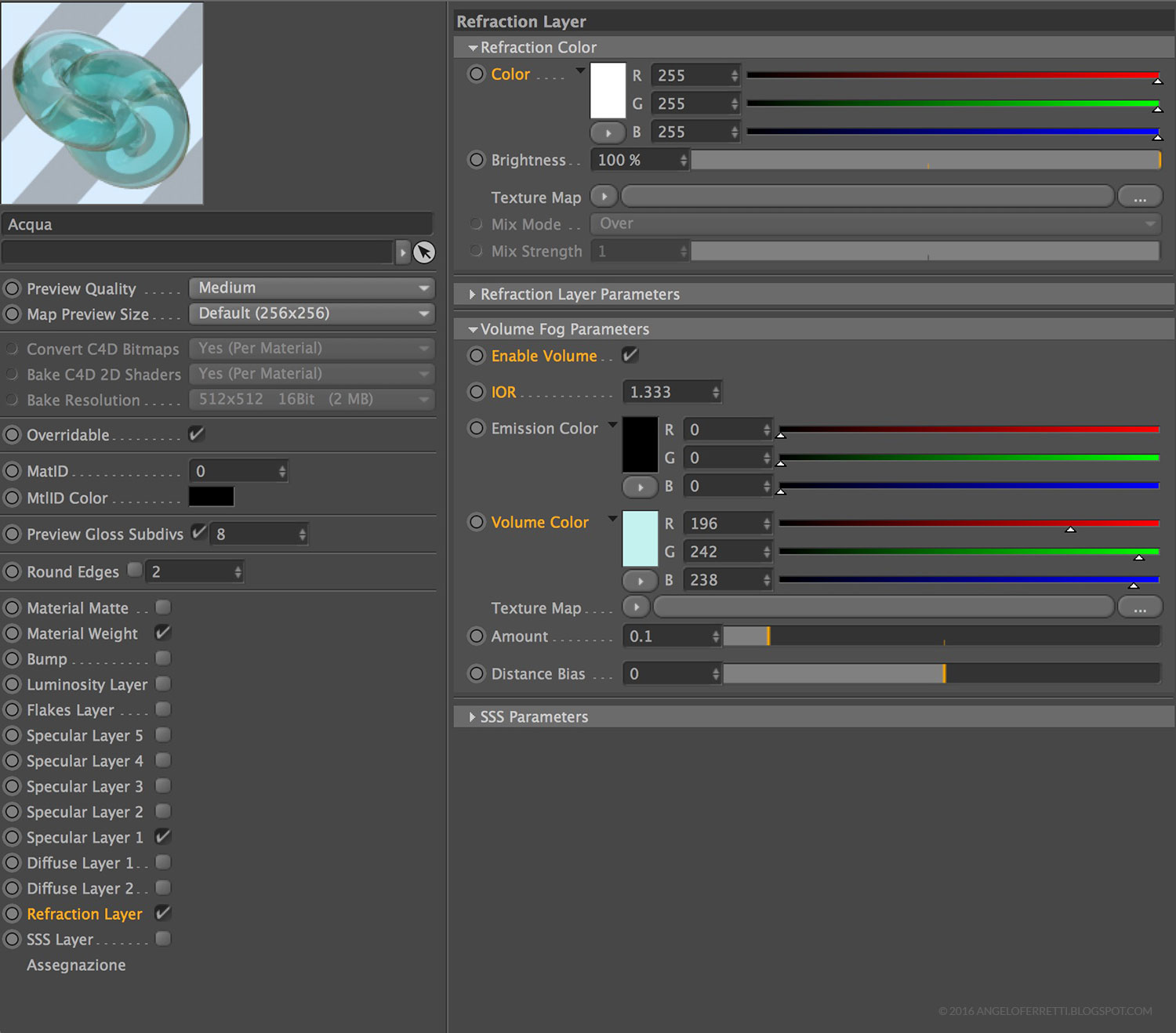The height and width of the screenshot is (1033, 1176).
Task: Click the small arrow beside the picker icon
Action: [402, 252]
